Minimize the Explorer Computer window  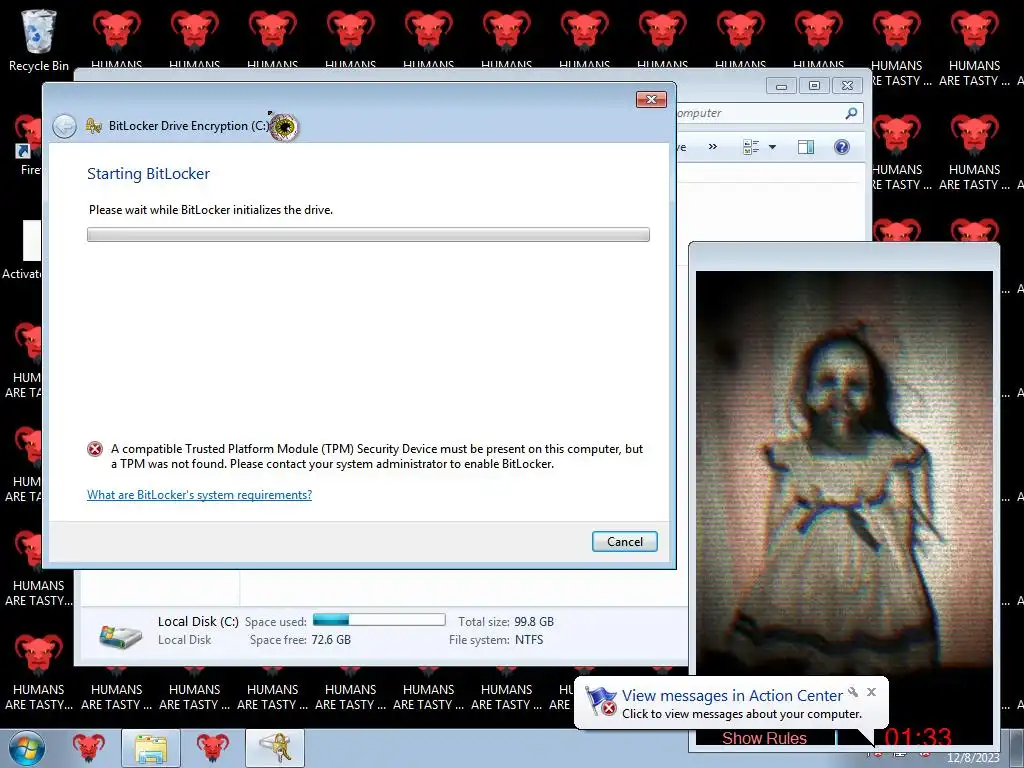coord(781,86)
